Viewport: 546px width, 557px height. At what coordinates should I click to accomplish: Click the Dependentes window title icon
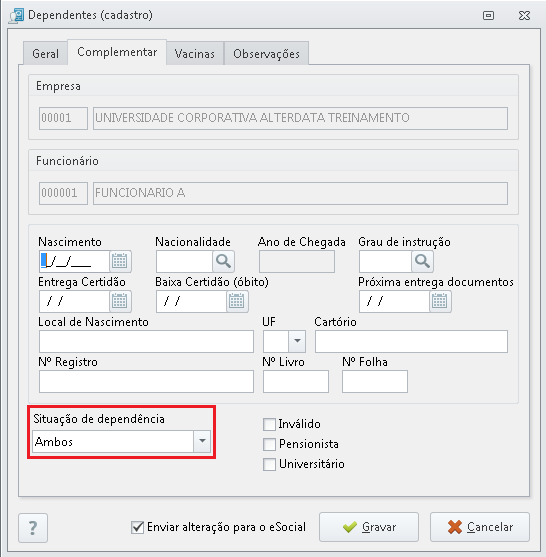click(16, 16)
